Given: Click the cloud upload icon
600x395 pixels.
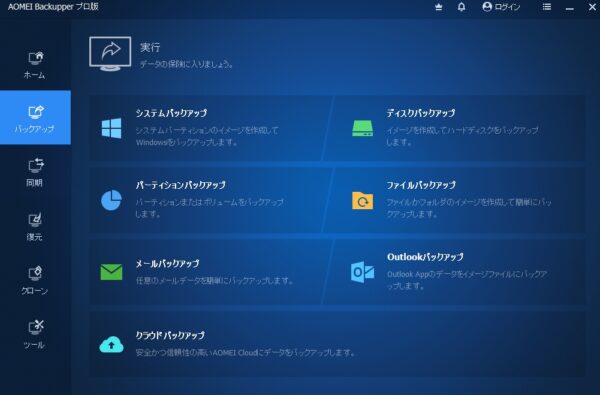Looking at the screenshot, I should [x=111, y=344].
